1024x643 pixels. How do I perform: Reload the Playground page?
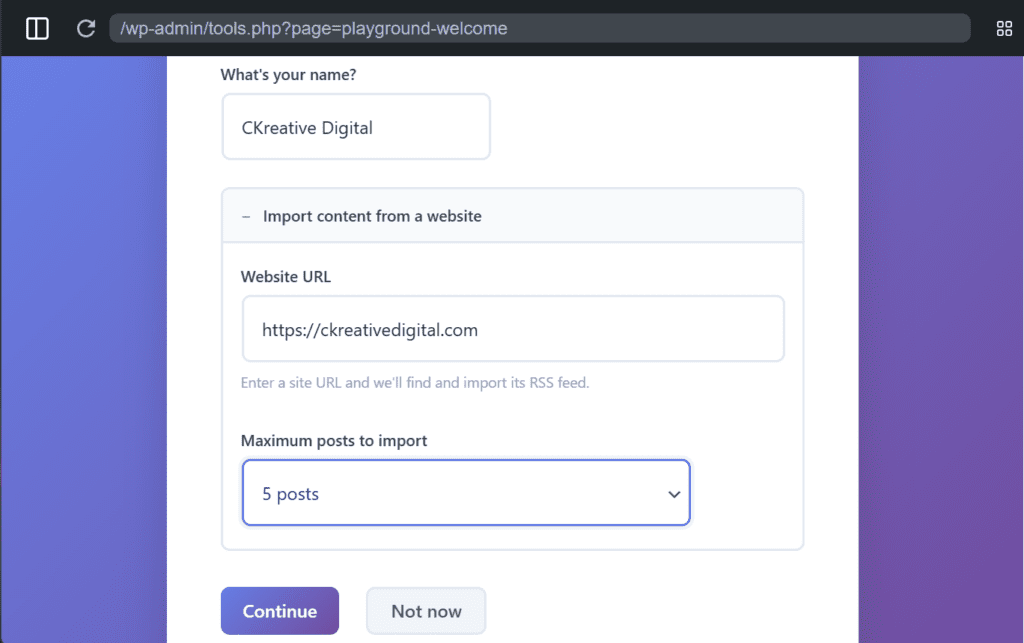coord(86,28)
